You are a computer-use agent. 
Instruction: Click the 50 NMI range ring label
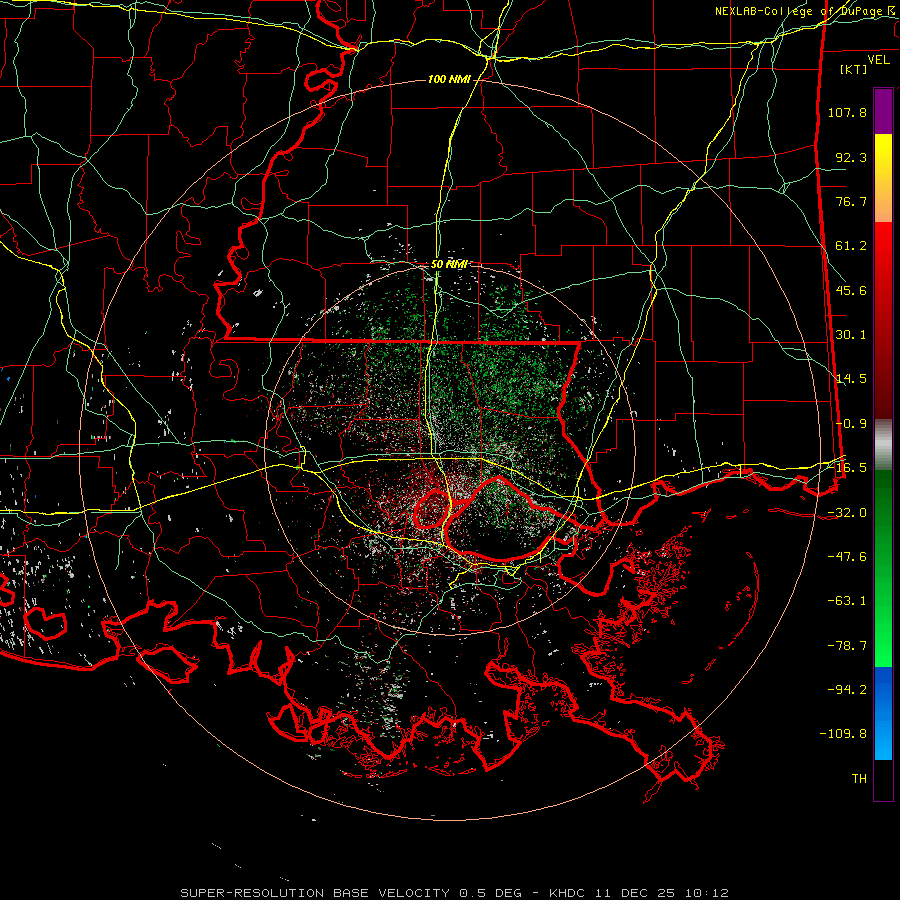[x=449, y=265]
